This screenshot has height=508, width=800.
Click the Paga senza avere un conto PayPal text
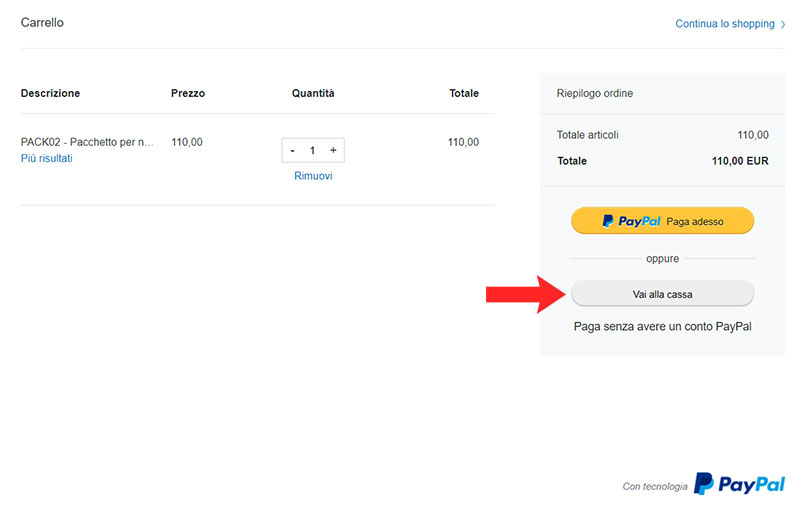click(662, 326)
